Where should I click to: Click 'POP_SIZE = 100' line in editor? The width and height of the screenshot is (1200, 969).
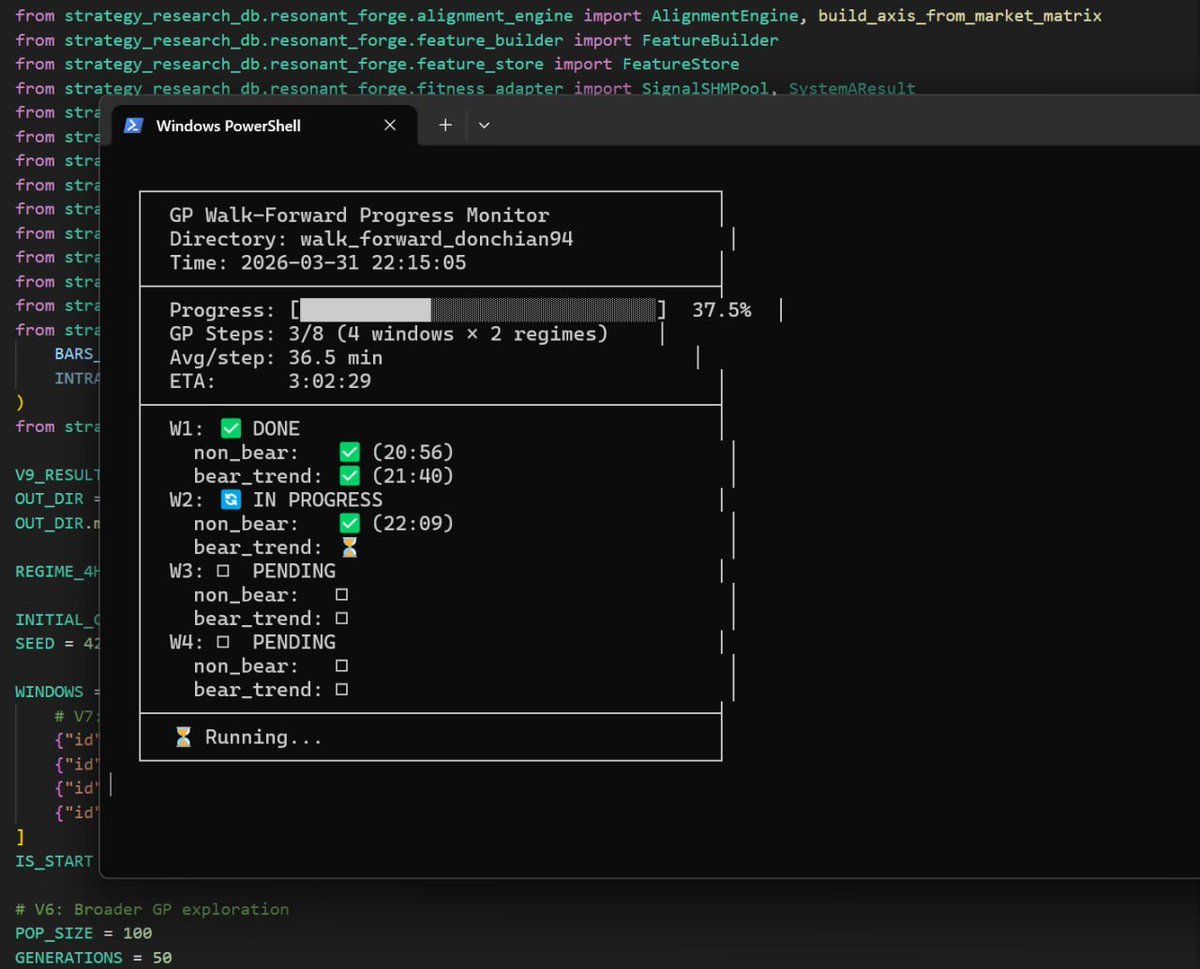click(x=84, y=933)
